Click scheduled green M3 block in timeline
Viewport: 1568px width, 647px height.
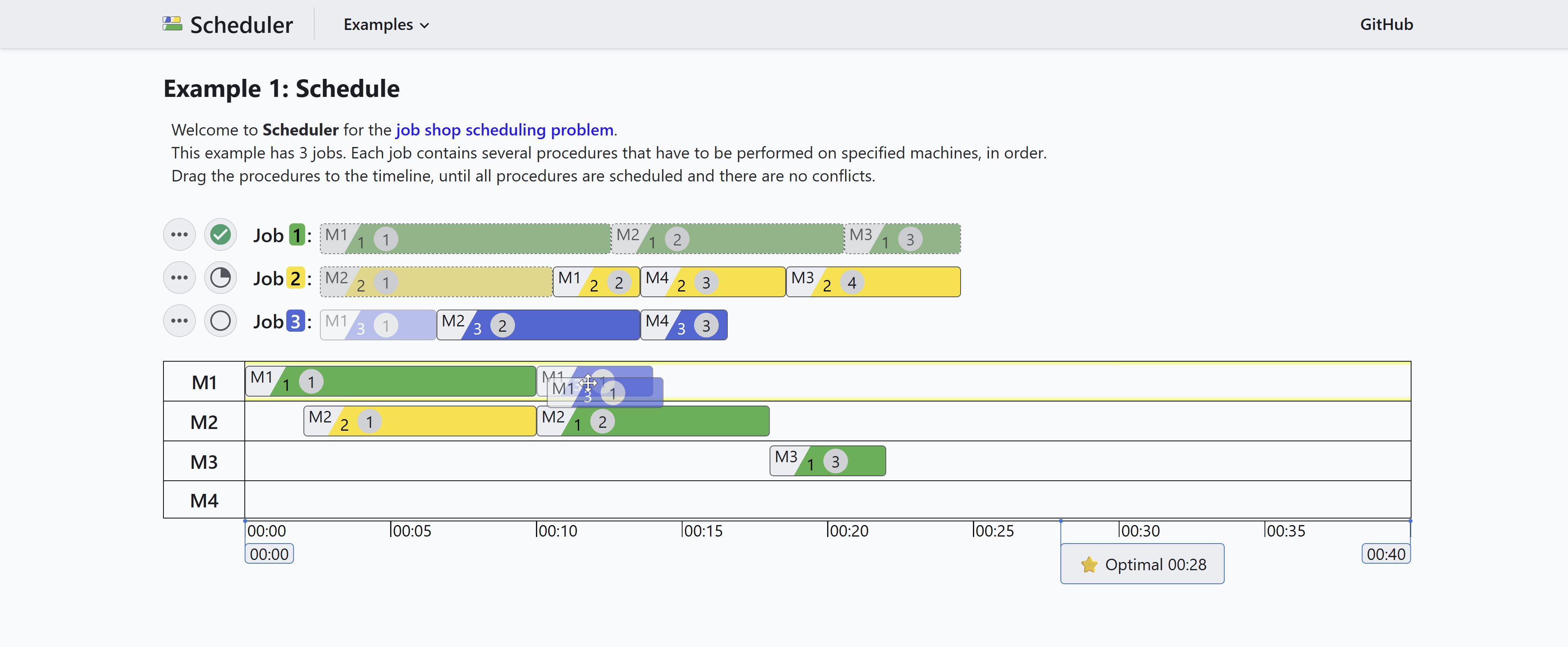(827, 461)
